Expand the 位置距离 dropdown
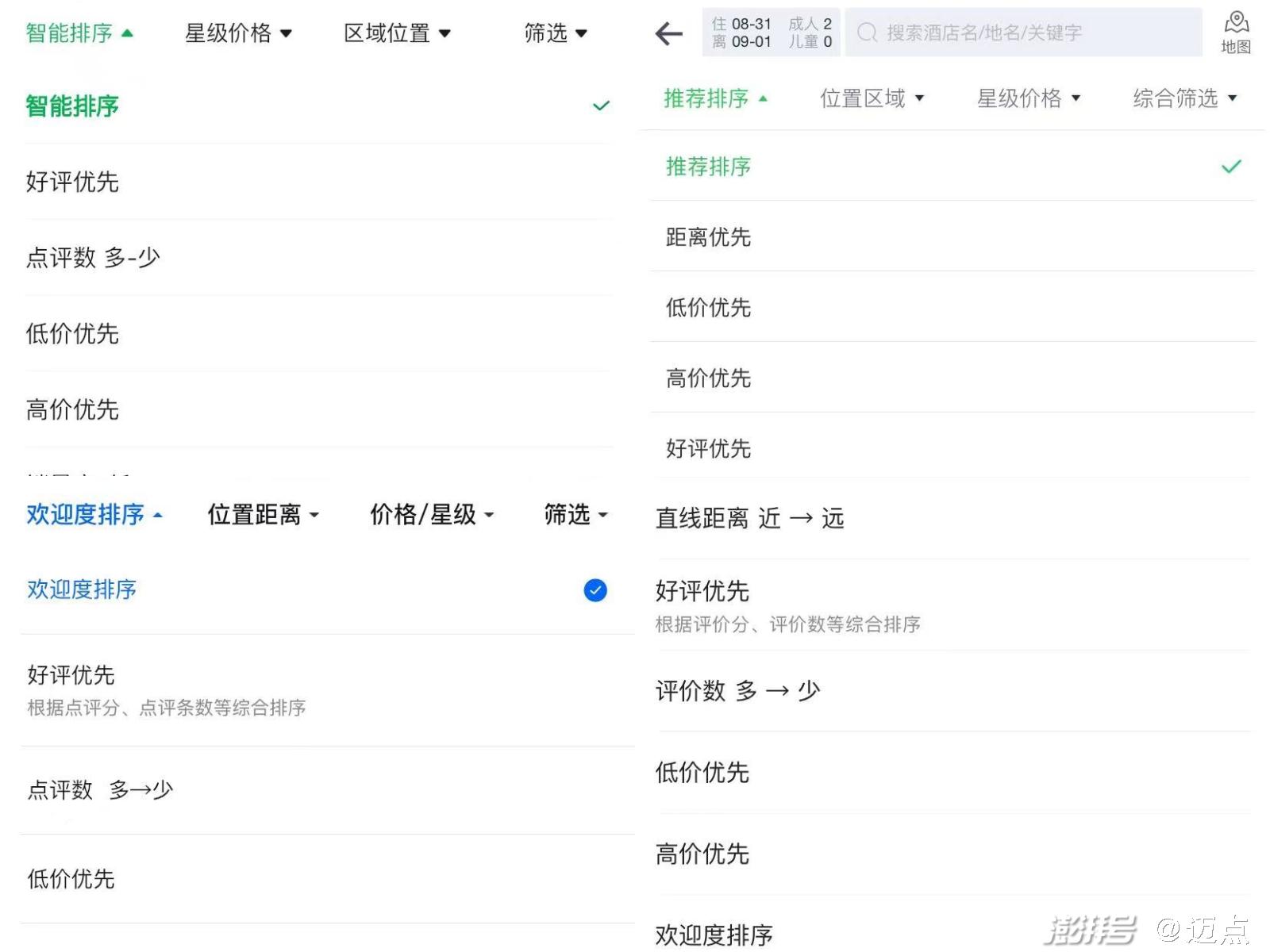This screenshot has height=952, width=1270. click(263, 515)
